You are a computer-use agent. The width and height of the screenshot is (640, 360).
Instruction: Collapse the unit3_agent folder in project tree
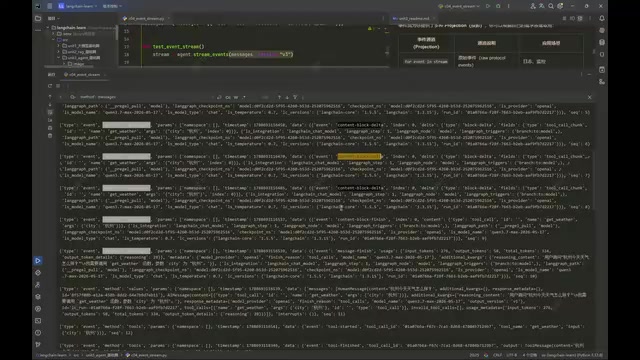(59, 58)
